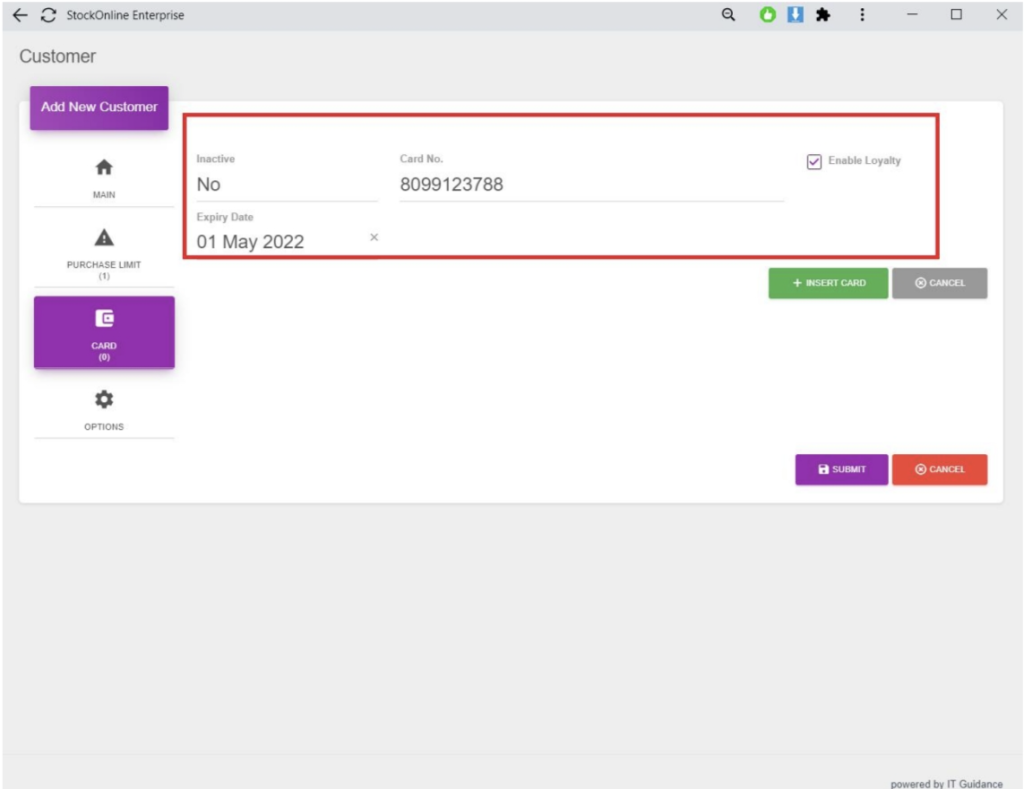
Task: Click into the Card No. input field
Action: click(x=590, y=184)
